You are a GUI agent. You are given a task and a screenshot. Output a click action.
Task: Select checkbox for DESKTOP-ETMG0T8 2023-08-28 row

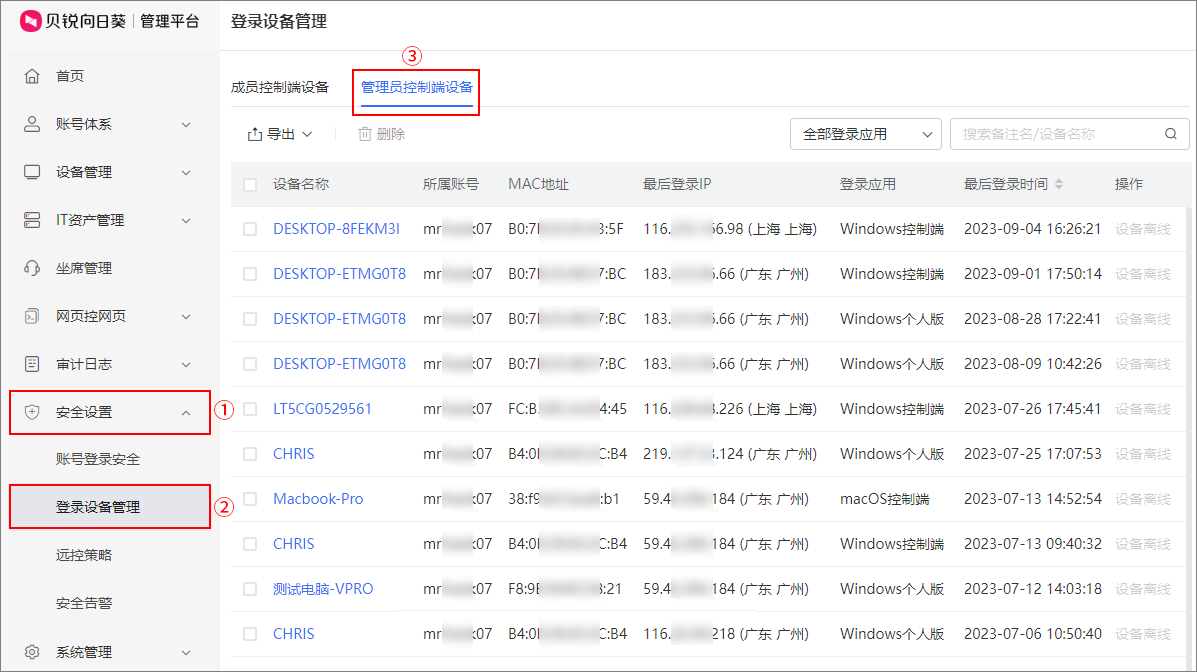[250, 319]
